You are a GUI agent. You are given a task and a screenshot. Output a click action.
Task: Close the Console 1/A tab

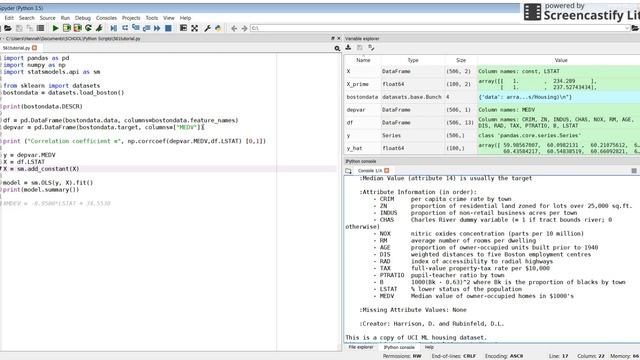tap(387, 170)
